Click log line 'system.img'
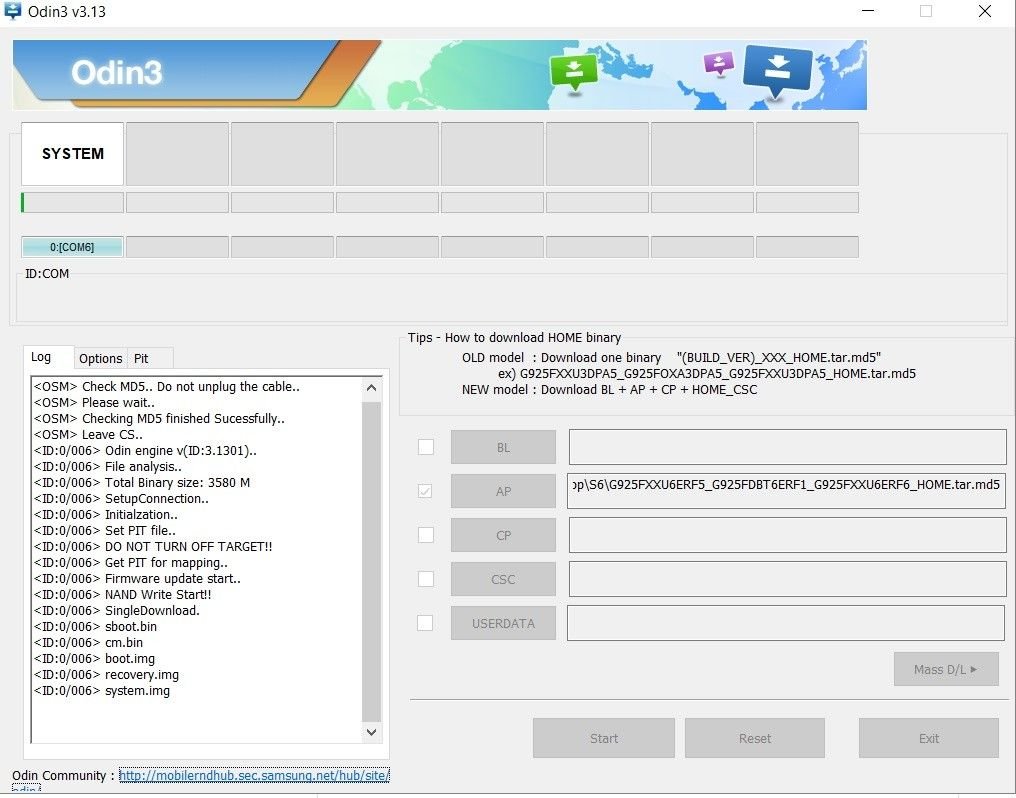1016x798 pixels. [102, 690]
